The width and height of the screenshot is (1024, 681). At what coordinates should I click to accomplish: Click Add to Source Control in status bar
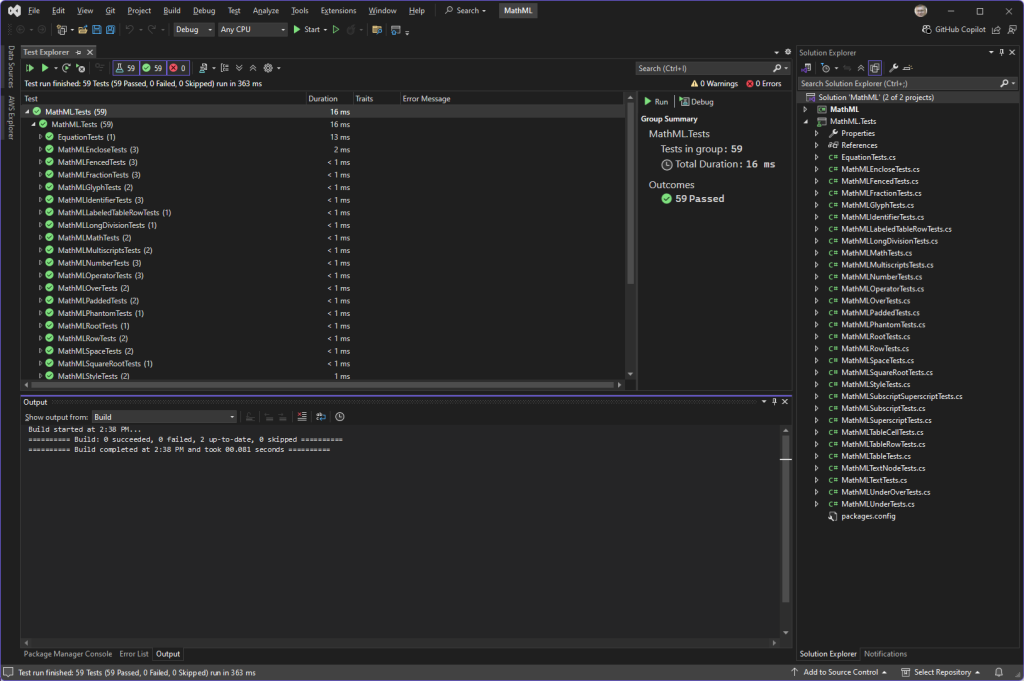pos(840,672)
